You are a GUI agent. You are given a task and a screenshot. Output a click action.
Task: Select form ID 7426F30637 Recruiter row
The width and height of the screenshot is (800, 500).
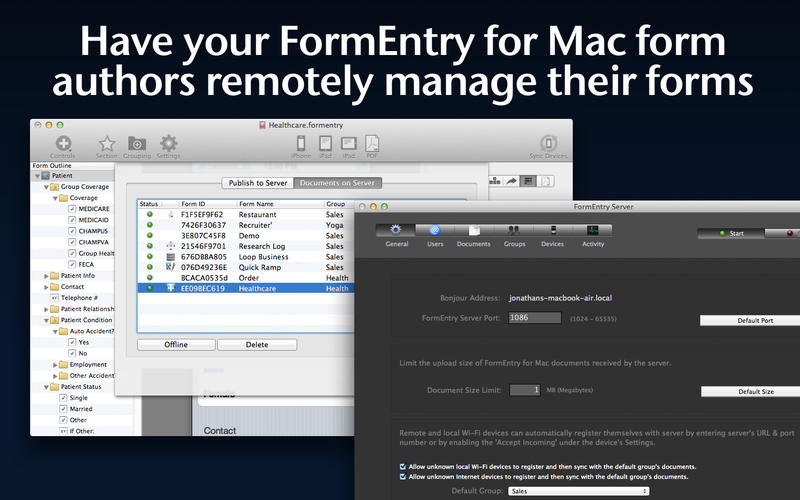click(x=245, y=225)
